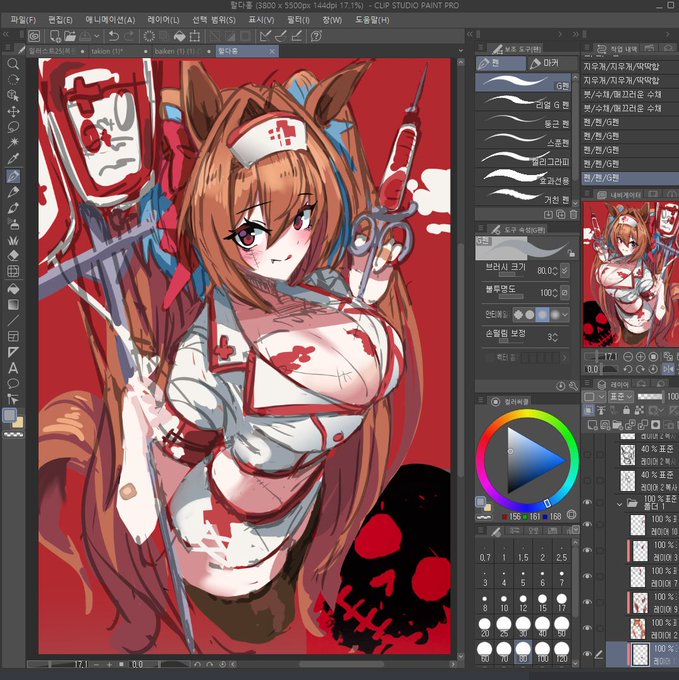The image size is (679, 680).
Task: Select the Lasso selection tool
Action: pyautogui.click(x=13, y=127)
